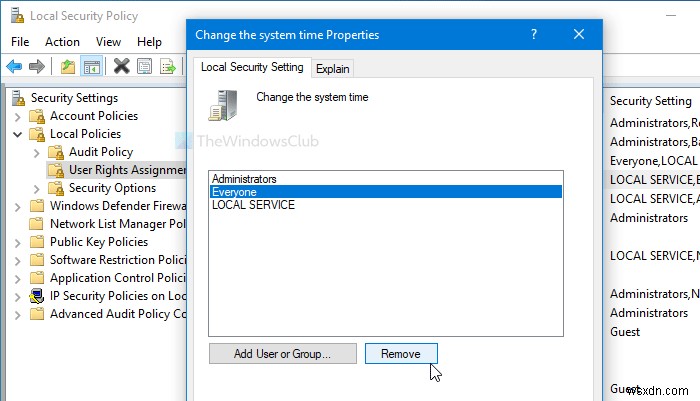Expand the IP Security Policies node
This screenshot has width=700, height=401.
coord(17,297)
